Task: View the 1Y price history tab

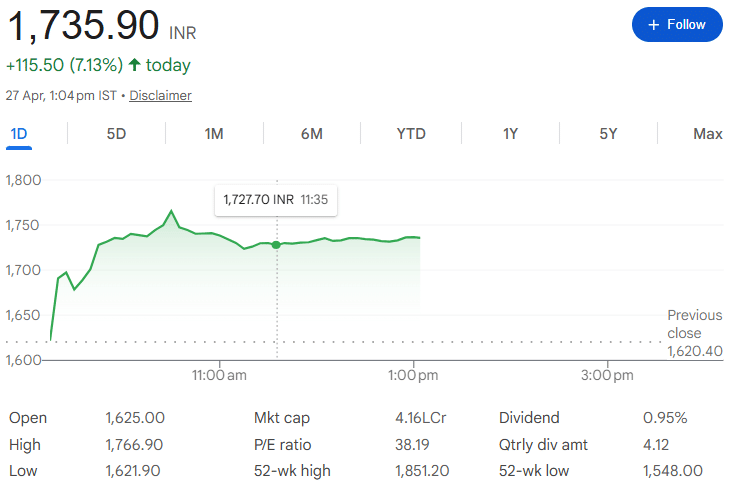Action: (x=510, y=134)
